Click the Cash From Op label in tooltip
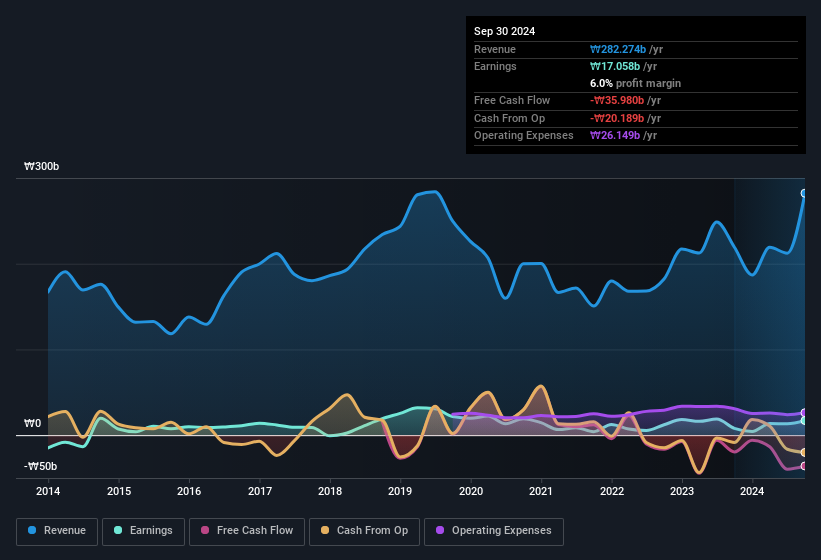821x560 pixels. [x=509, y=118]
